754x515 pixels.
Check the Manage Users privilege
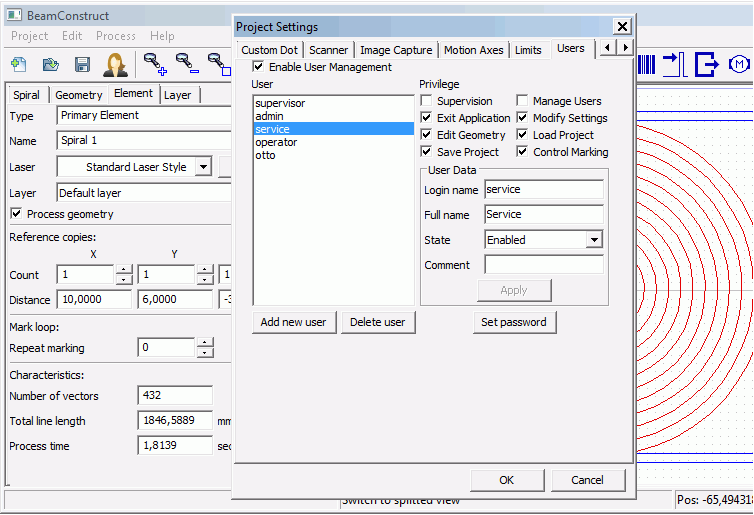click(x=523, y=101)
